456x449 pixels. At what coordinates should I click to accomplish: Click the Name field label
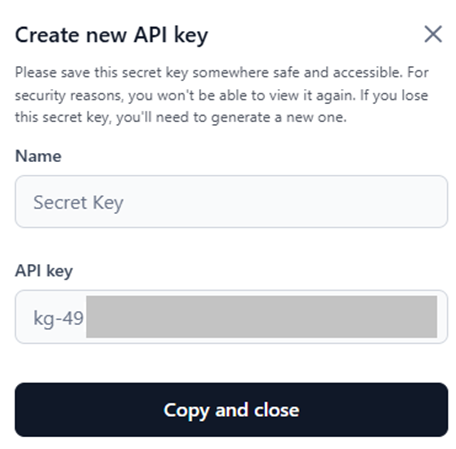click(38, 156)
